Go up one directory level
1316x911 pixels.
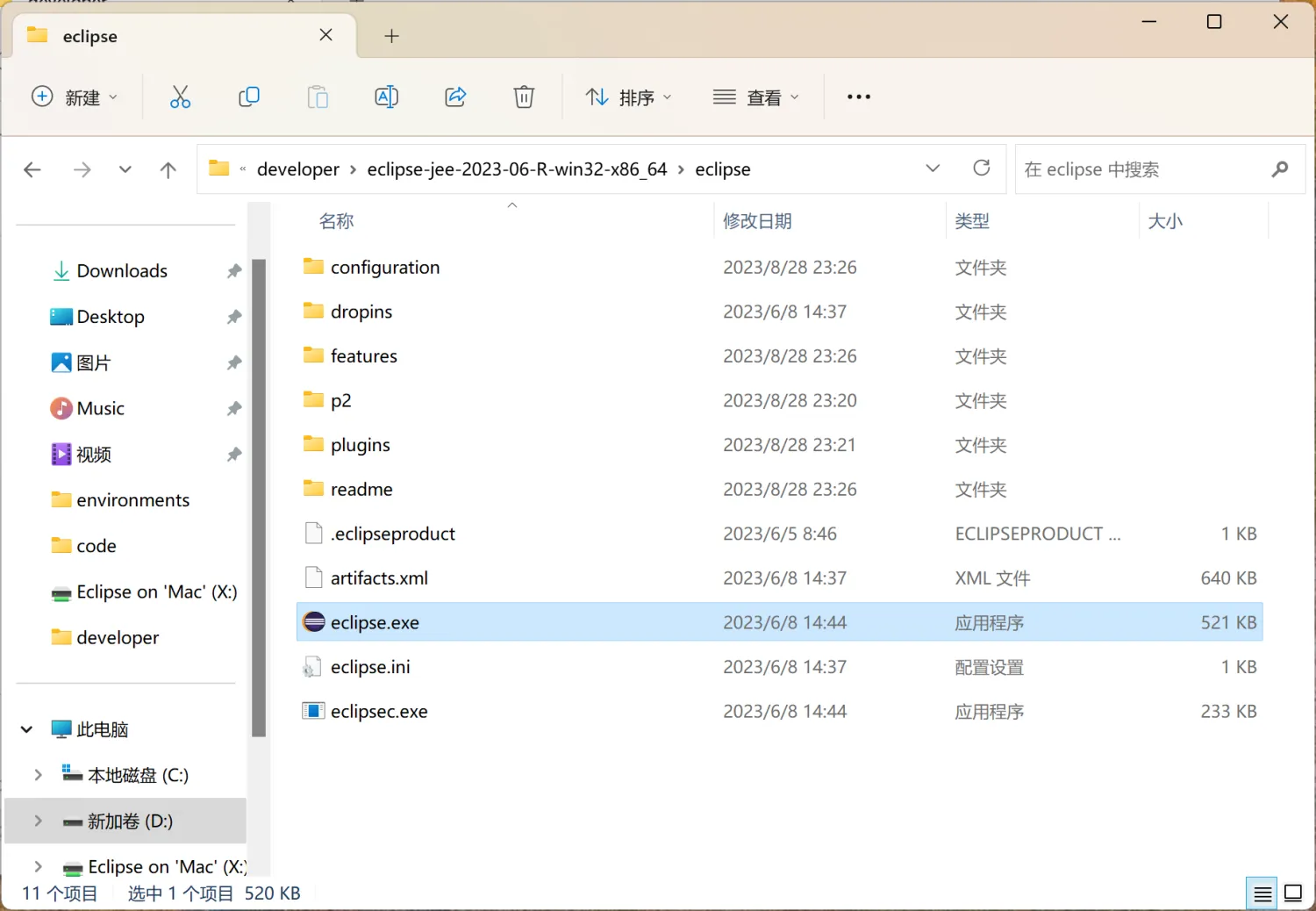coord(168,170)
